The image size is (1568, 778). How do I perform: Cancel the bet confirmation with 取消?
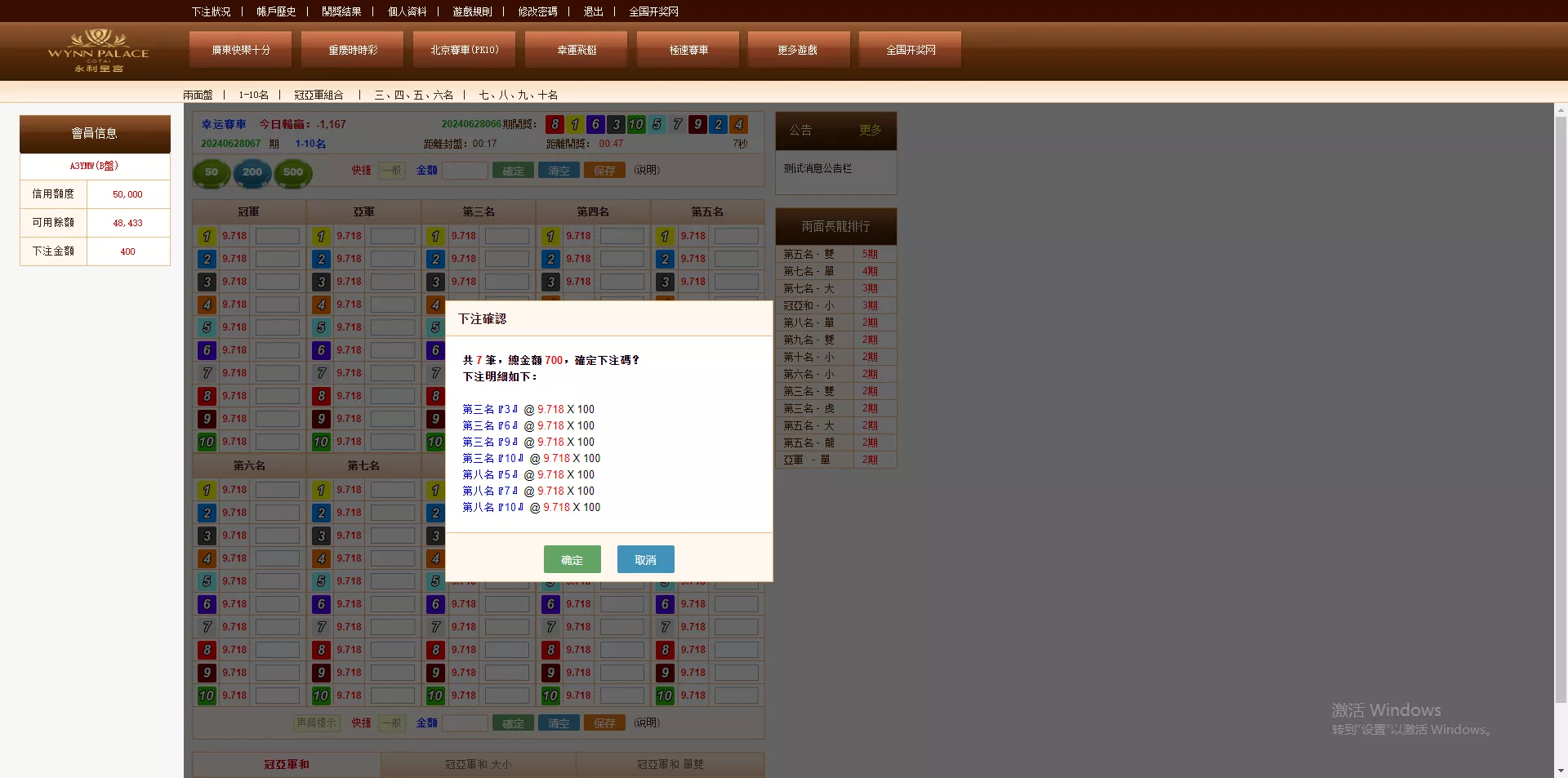[645, 559]
